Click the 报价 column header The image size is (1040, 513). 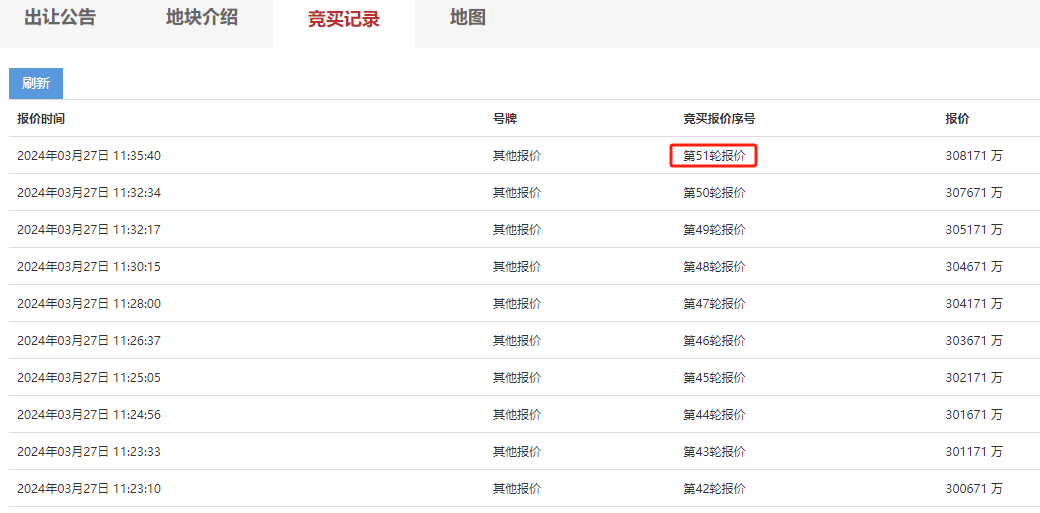pyautogui.click(x=957, y=119)
